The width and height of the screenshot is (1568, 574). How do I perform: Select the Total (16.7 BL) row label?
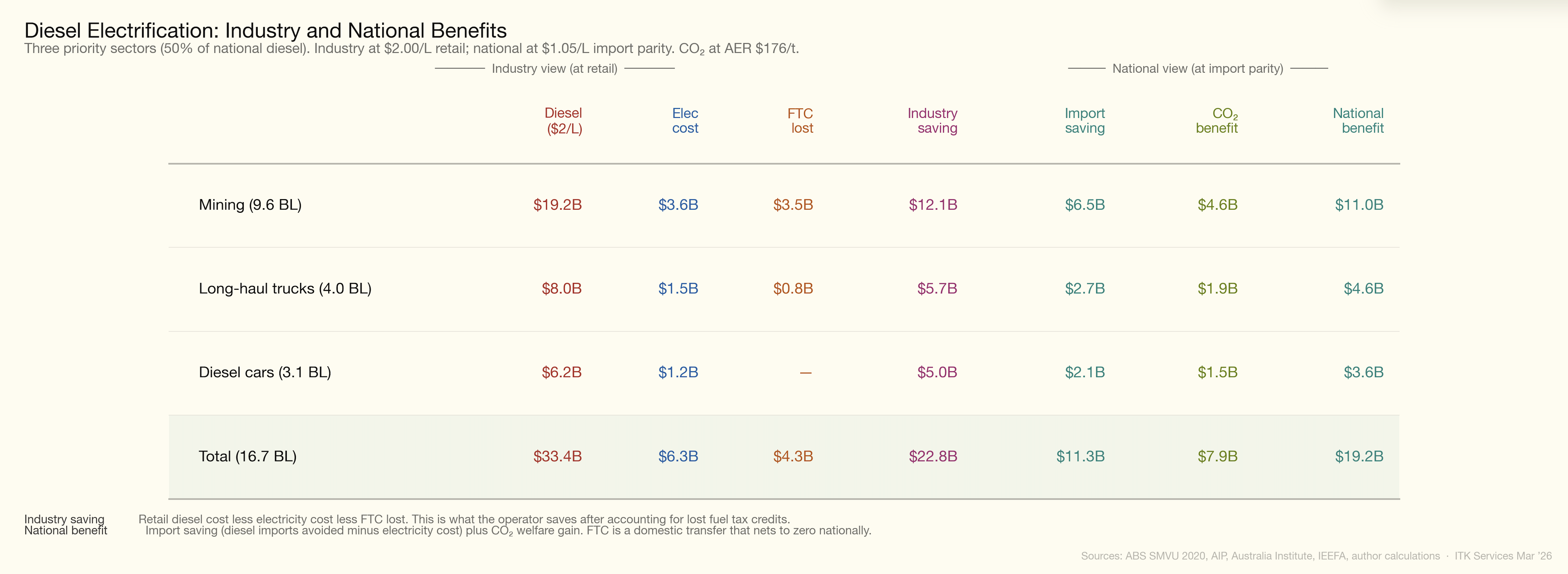(247, 456)
